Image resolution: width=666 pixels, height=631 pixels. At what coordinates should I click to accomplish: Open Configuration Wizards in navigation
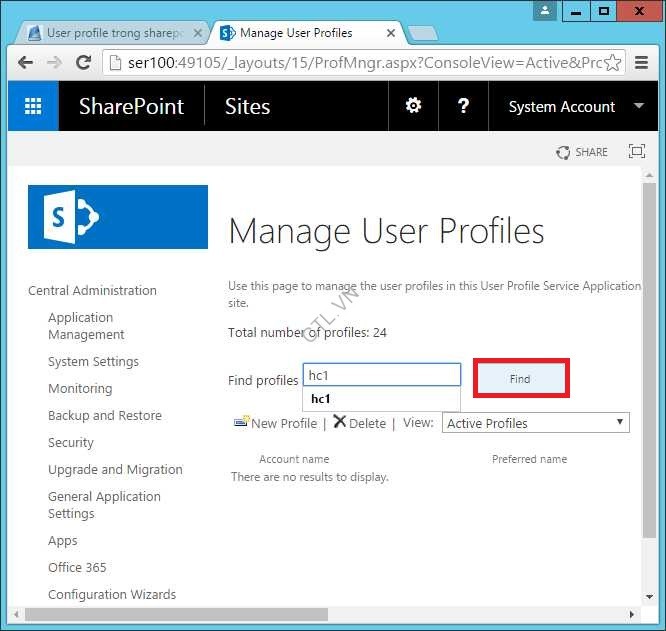(x=112, y=594)
